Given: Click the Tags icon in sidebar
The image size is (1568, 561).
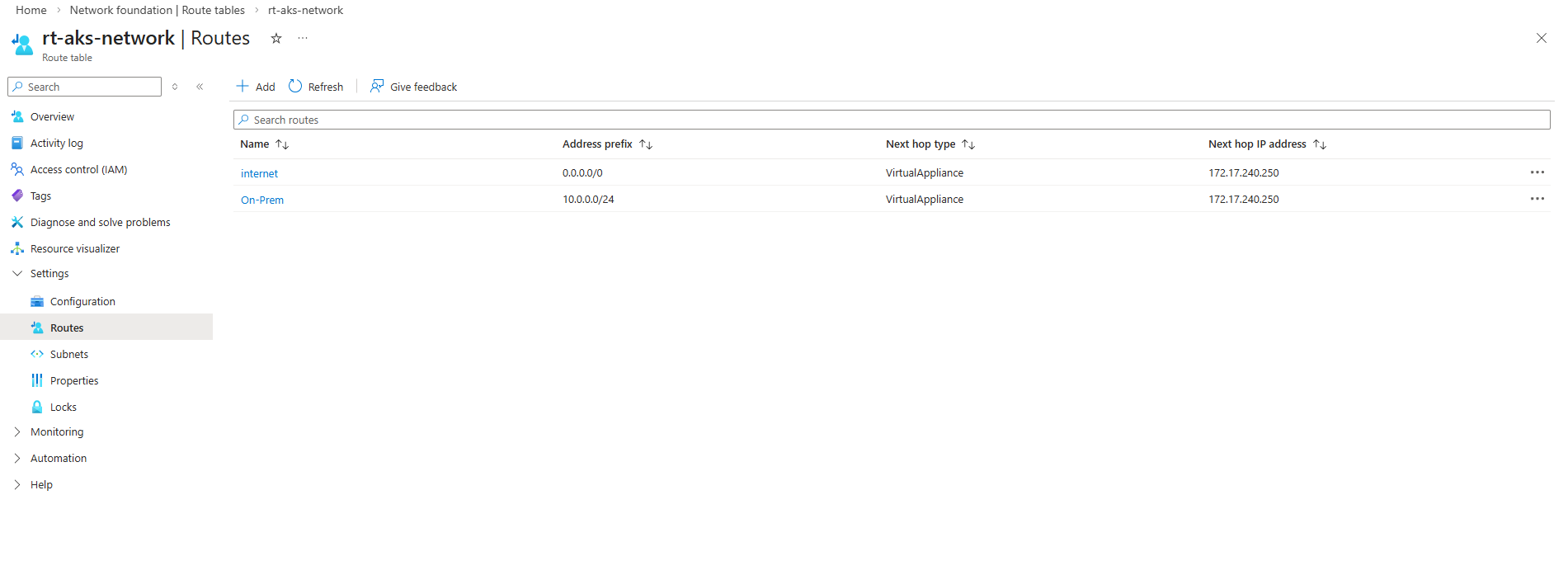Looking at the screenshot, I should (17, 196).
